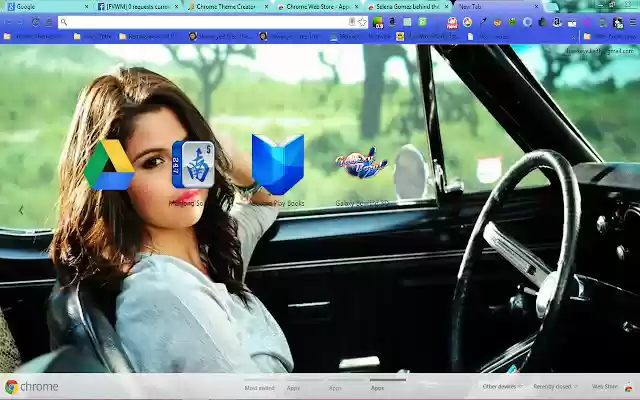Click the eyedropper color picker extension
Screen dimensions: 640x400
point(483,22)
